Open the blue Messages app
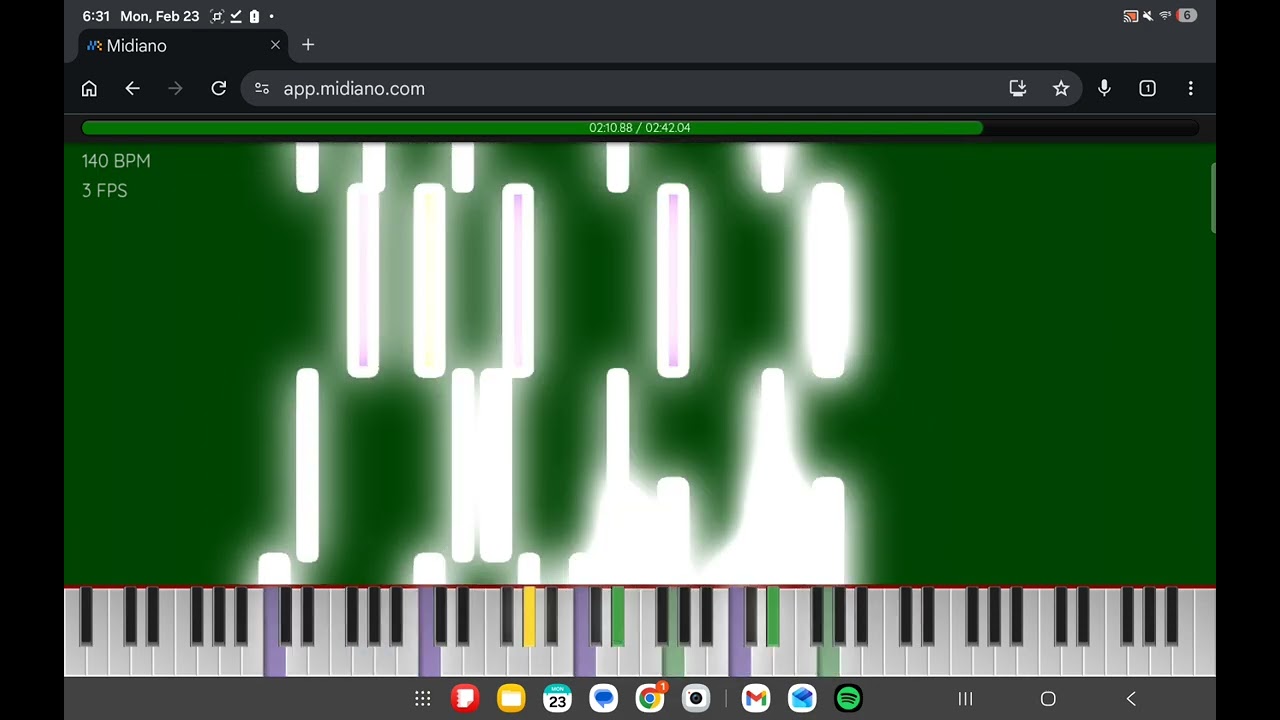 pyautogui.click(x=603, y=698)
